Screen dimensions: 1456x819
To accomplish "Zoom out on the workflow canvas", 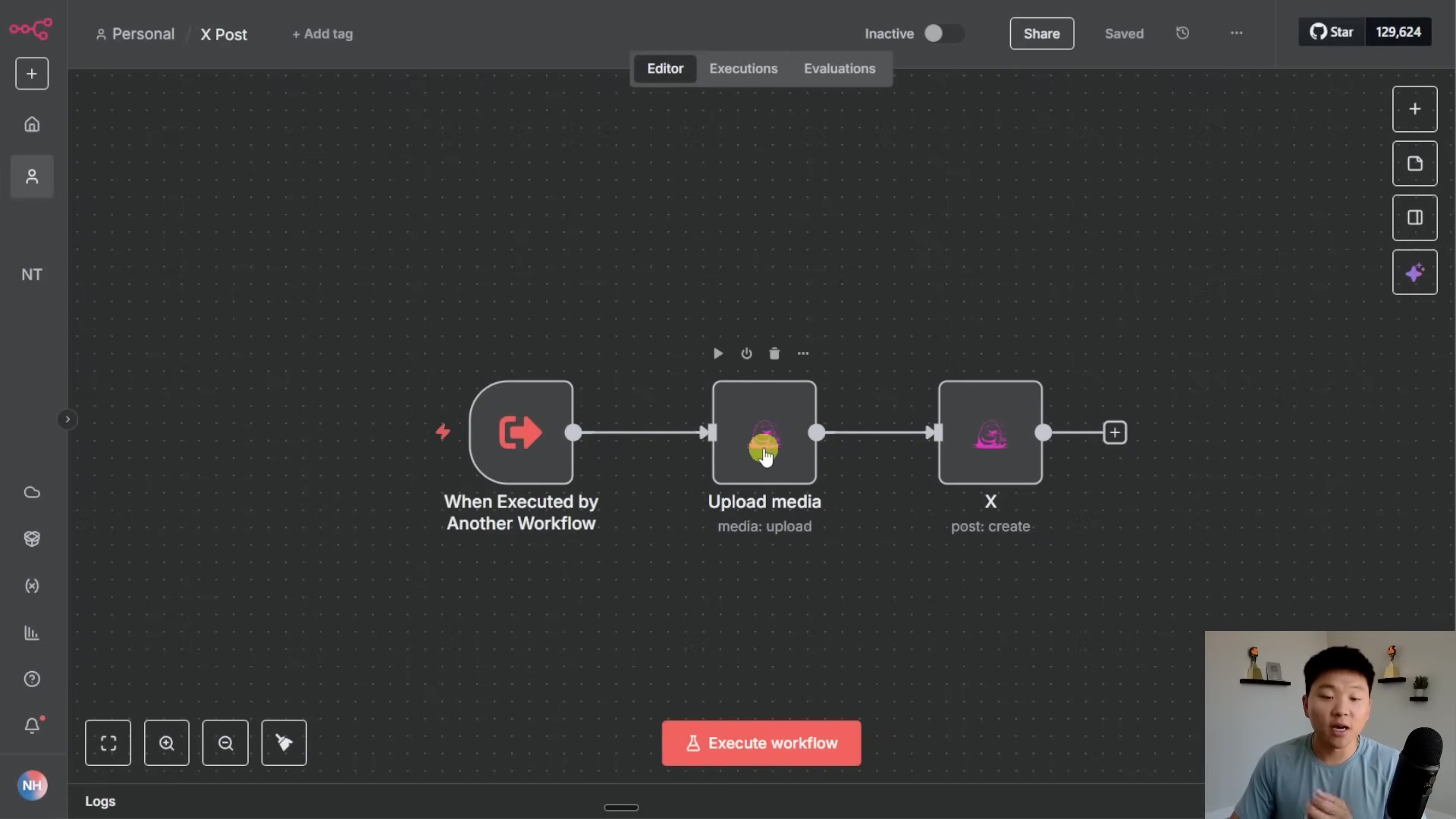I will [x=225, y=743].
